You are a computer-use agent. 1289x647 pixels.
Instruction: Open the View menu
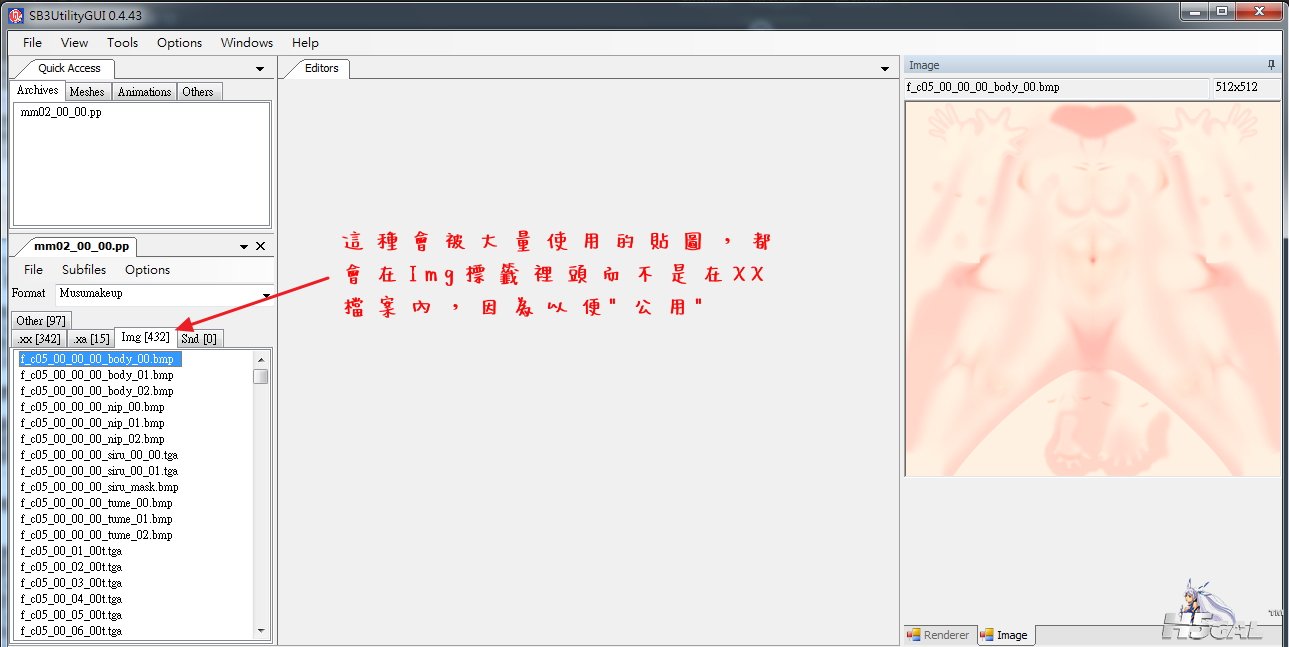tap(74, 43)
